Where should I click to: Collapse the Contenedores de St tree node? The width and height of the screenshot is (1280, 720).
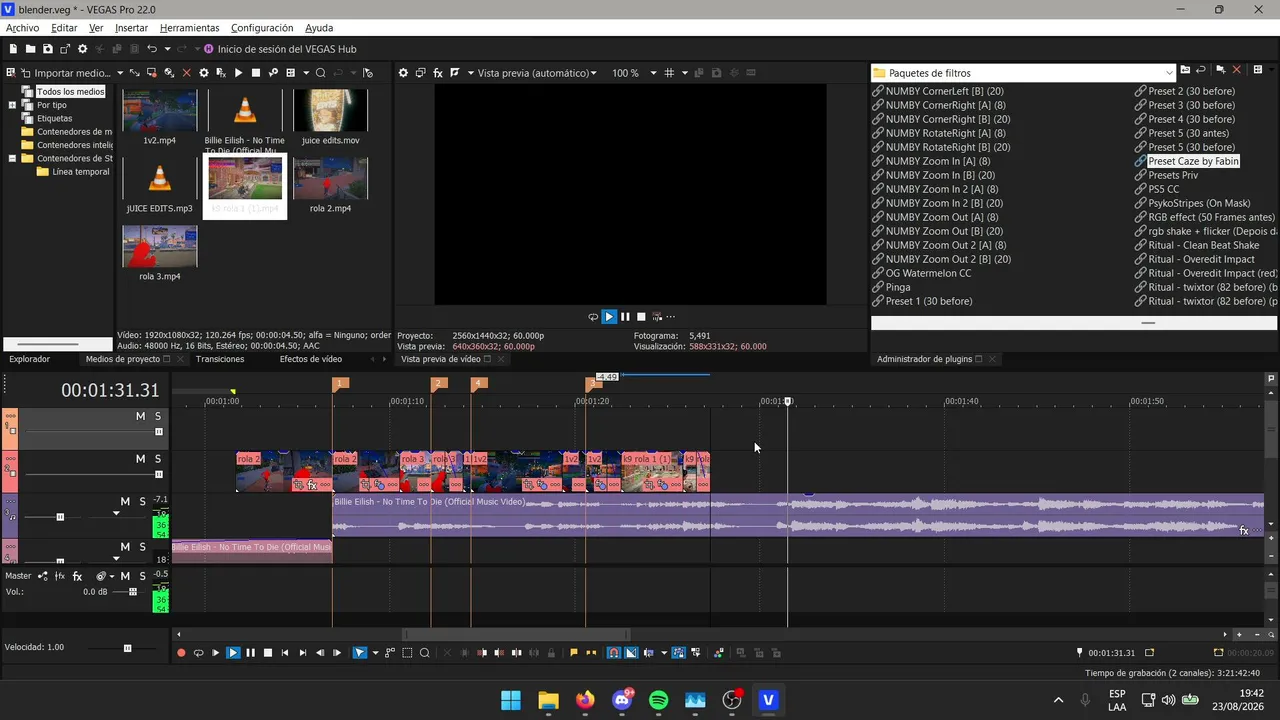point(13,158)
